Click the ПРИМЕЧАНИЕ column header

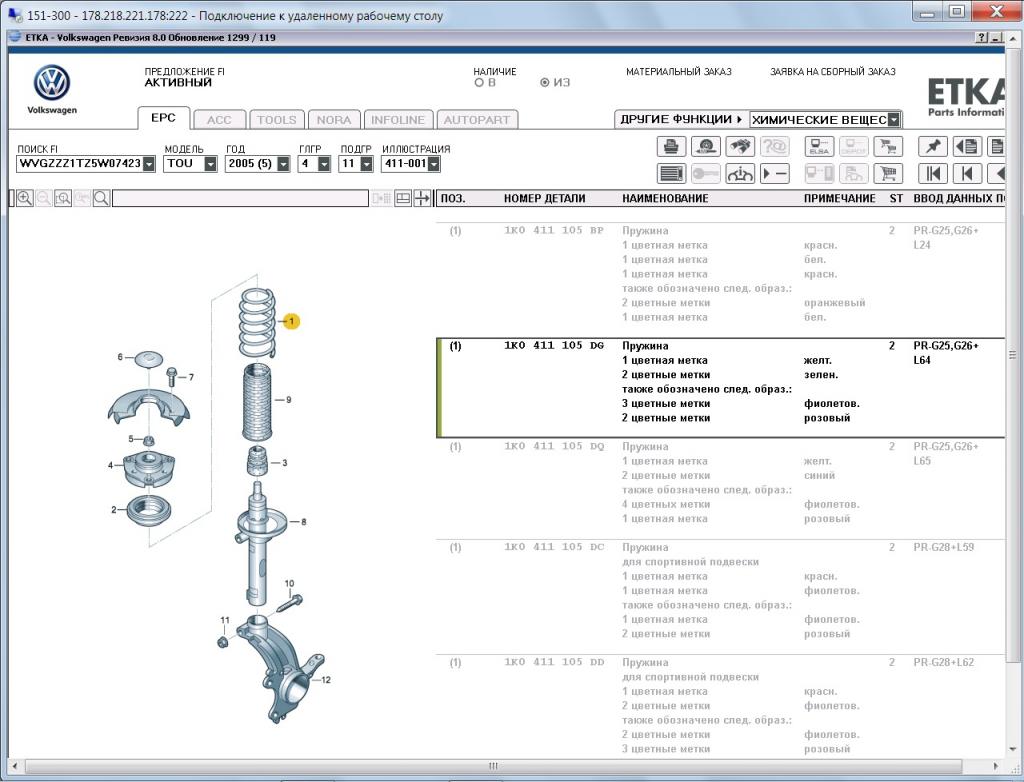point(840,199)
